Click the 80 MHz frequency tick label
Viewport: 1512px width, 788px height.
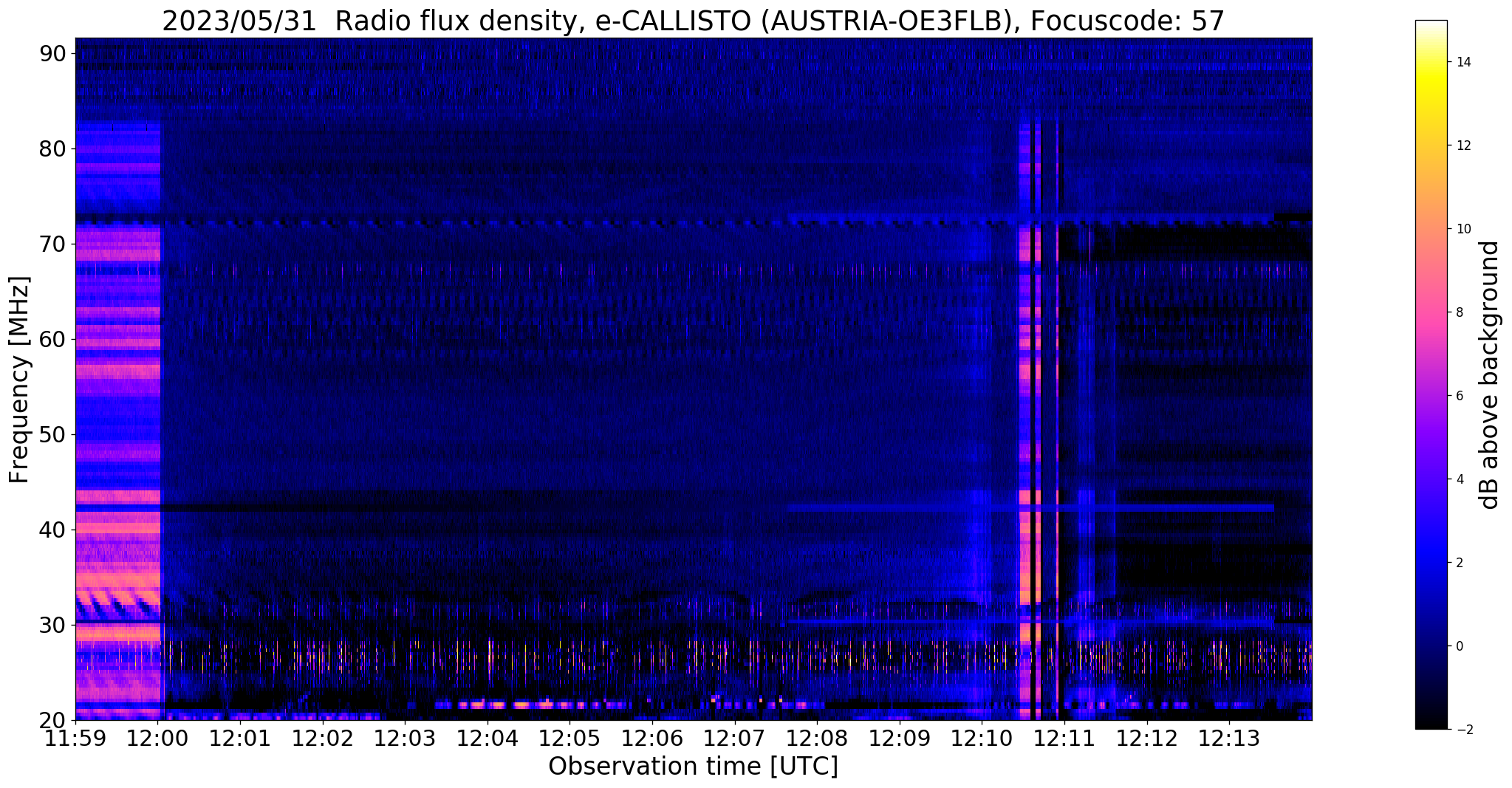[52, 149]
